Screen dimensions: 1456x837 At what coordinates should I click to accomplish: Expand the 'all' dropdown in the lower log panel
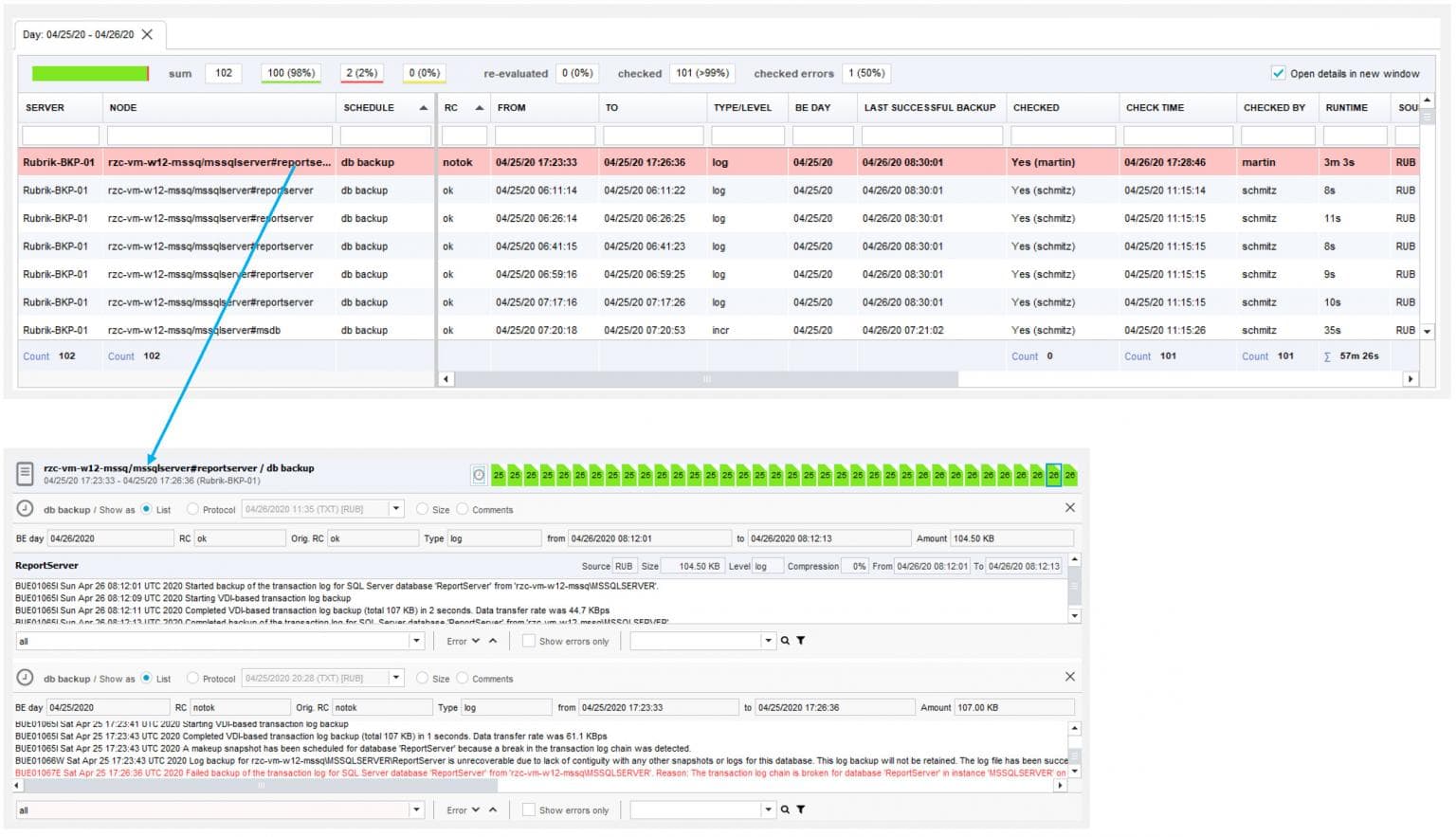(417, 810)
